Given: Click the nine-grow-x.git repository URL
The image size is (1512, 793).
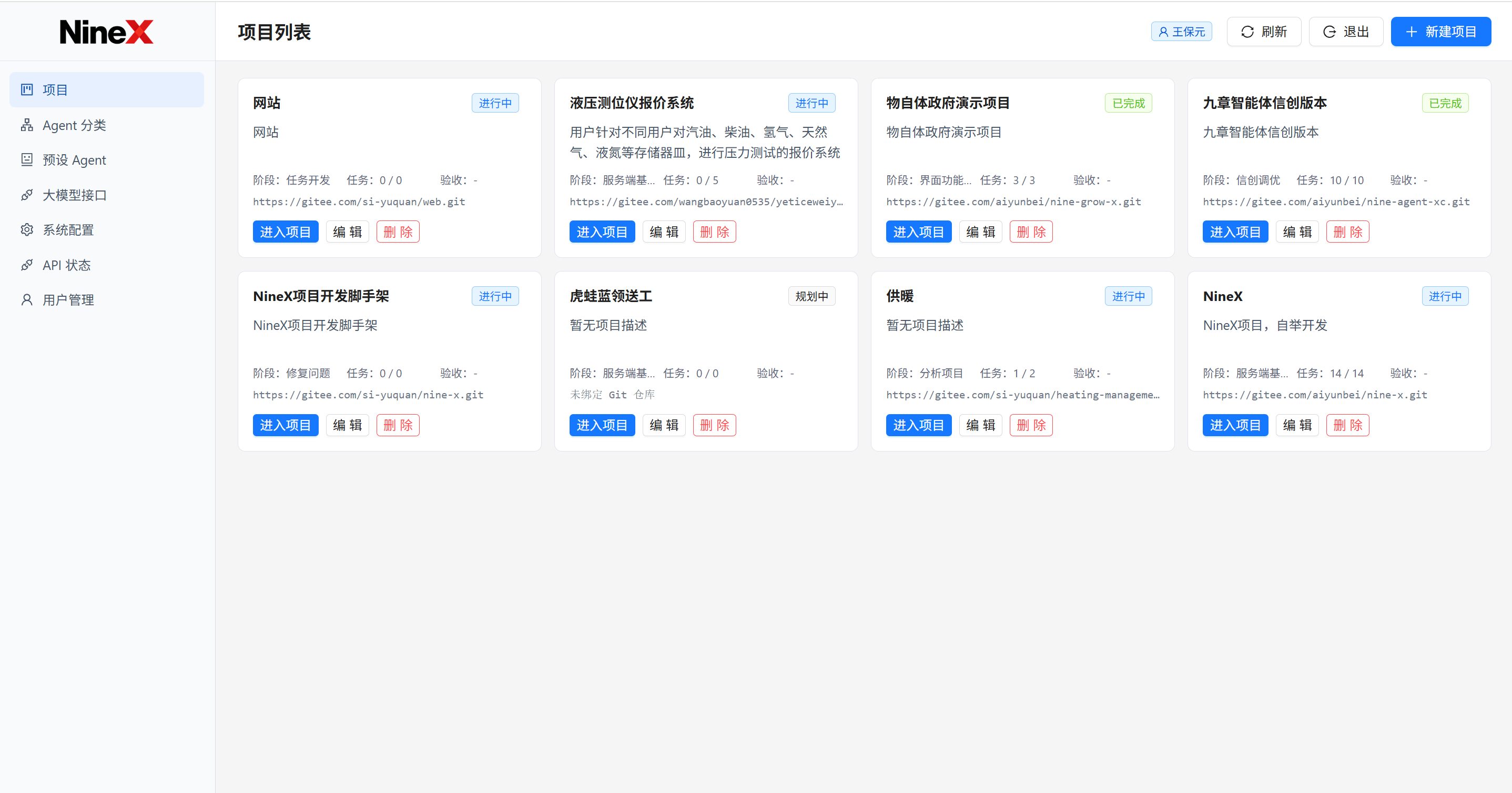Looking at the screenshot, I should click(x=1013, y=202).
